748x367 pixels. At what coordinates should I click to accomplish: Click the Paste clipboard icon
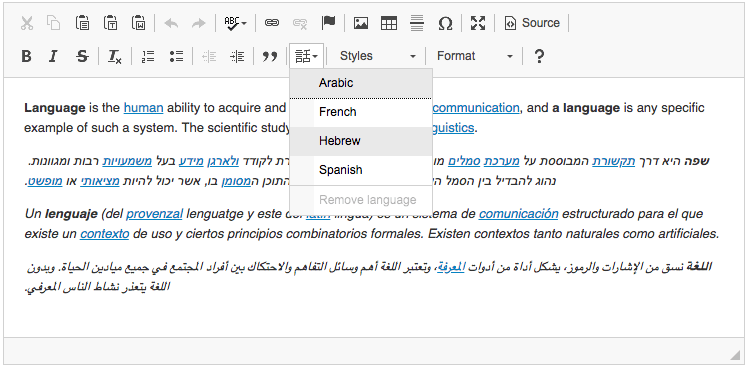coord(82,23)
